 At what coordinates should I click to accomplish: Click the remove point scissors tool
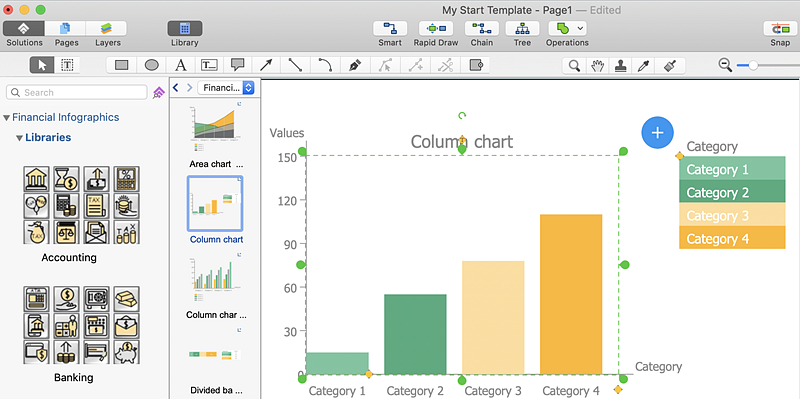[445, 65]
